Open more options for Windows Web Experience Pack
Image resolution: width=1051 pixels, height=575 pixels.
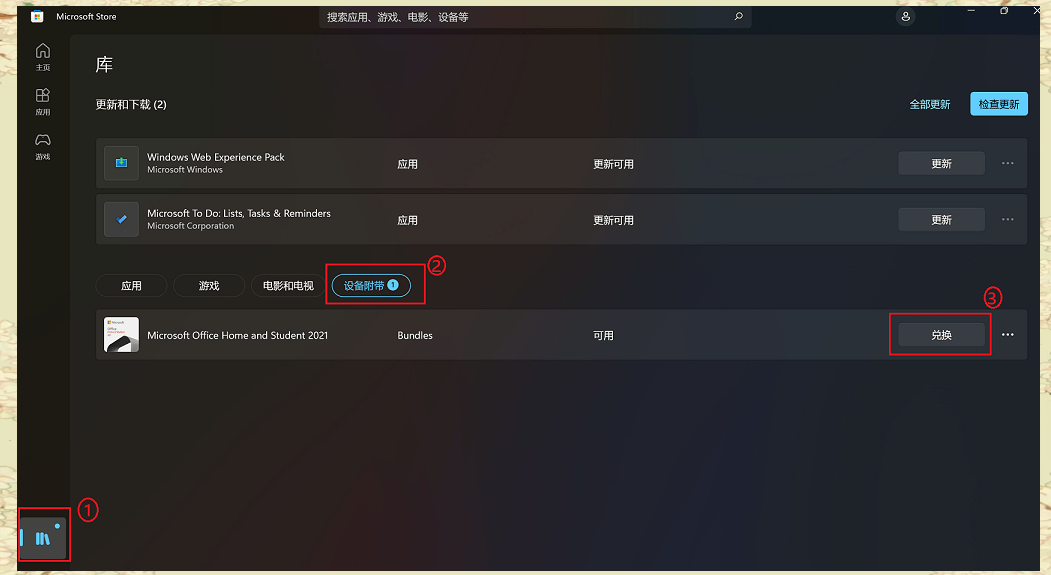click(1007, 164)
